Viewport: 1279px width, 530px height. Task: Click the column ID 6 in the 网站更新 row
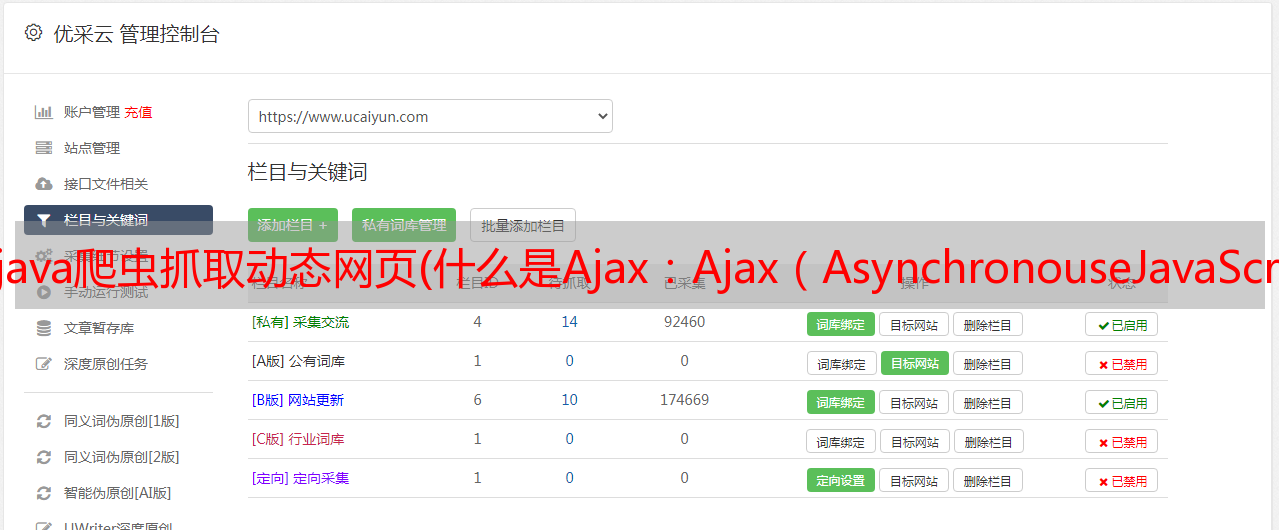click(x=477, y=400)
